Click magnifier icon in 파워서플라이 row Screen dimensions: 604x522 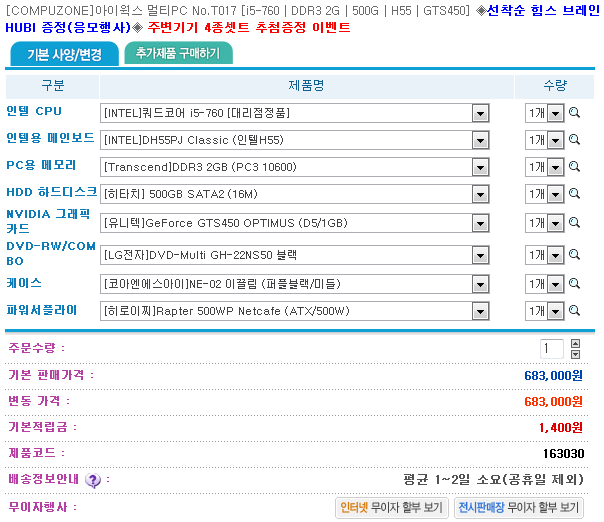pos(574,311)
